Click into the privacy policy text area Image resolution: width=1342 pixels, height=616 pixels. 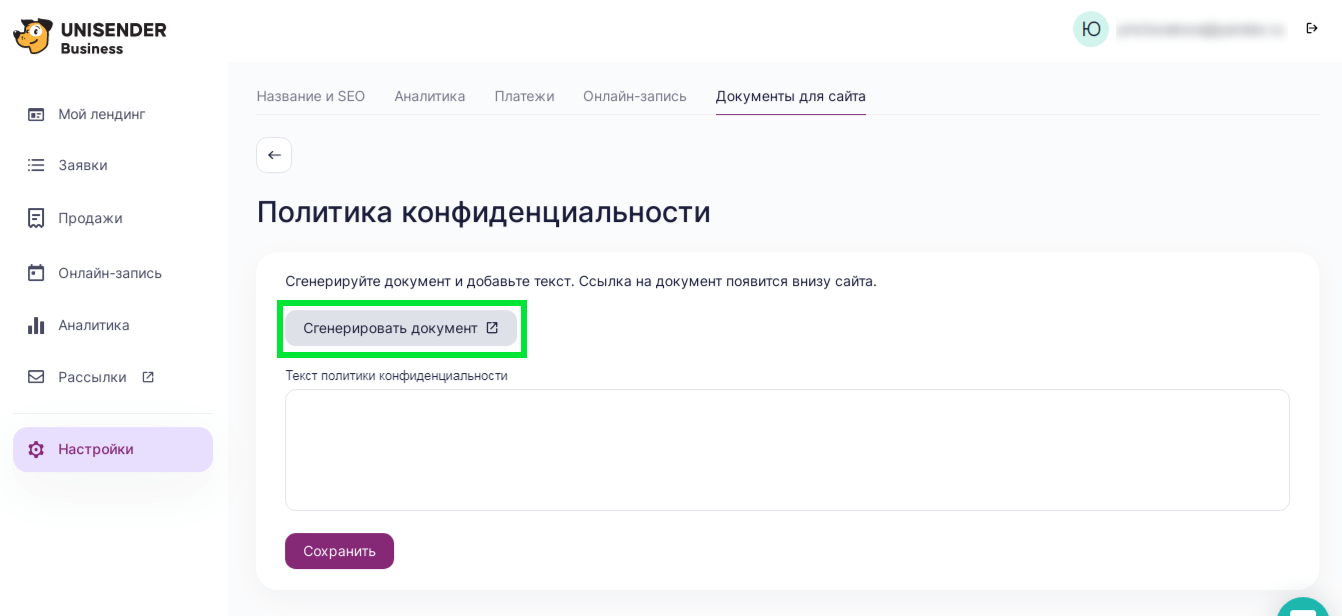[x=787, y=450]
